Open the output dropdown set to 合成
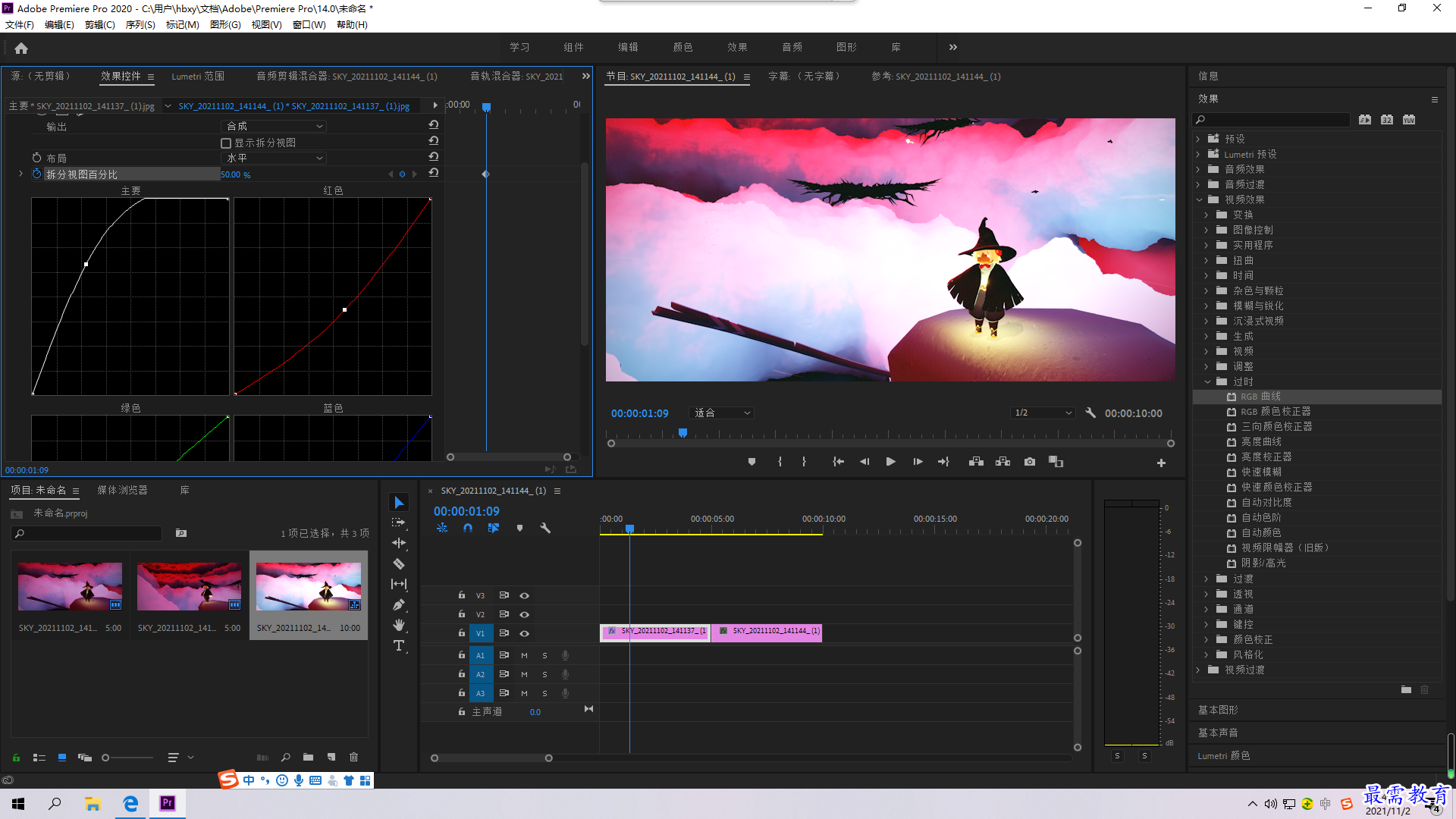 [275, 126]
